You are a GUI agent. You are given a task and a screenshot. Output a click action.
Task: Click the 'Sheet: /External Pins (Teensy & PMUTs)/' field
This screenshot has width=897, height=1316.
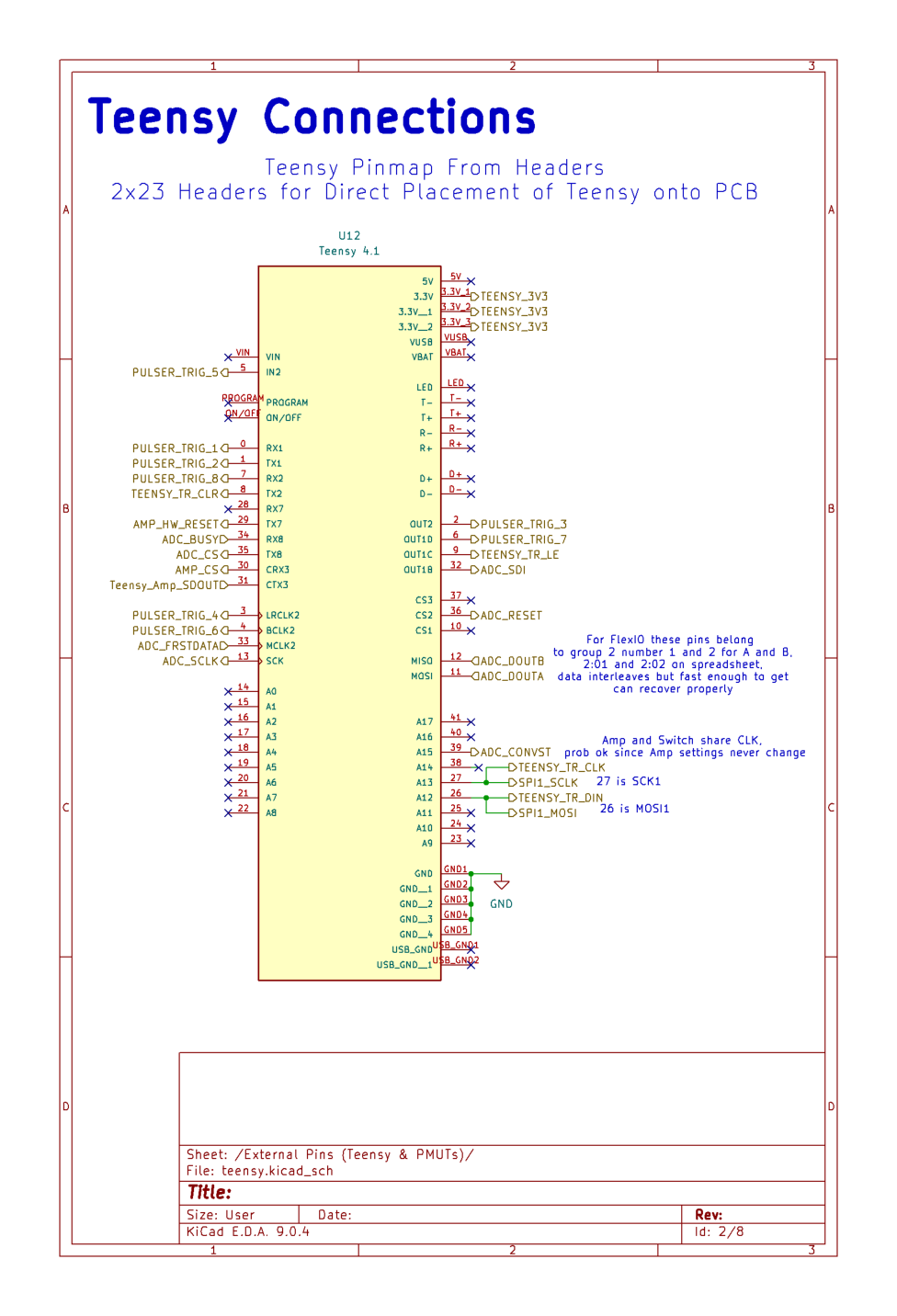point(330,1155)
